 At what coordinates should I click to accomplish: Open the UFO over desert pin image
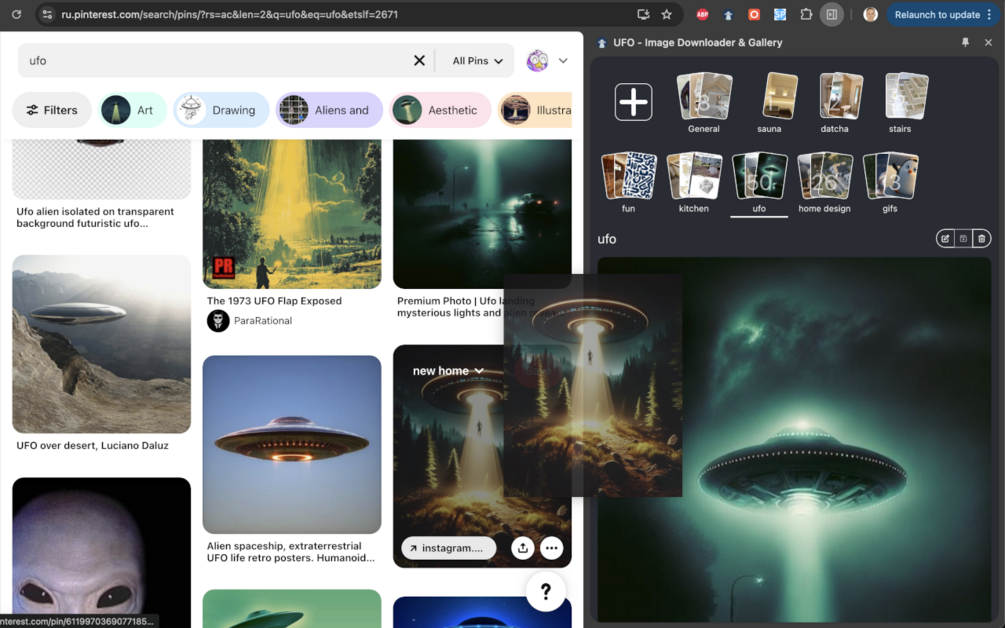(x=101, y=344)
